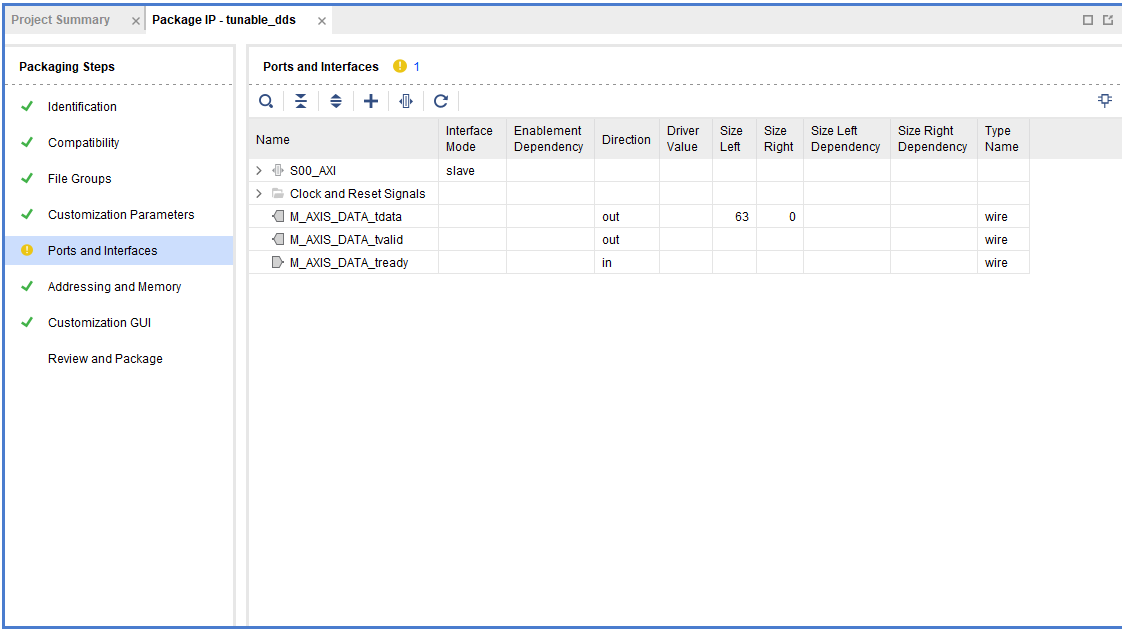This screenshot has height=634, width=1122.
Task: Expand Clock and Reset Signals group
Action: 259,194
